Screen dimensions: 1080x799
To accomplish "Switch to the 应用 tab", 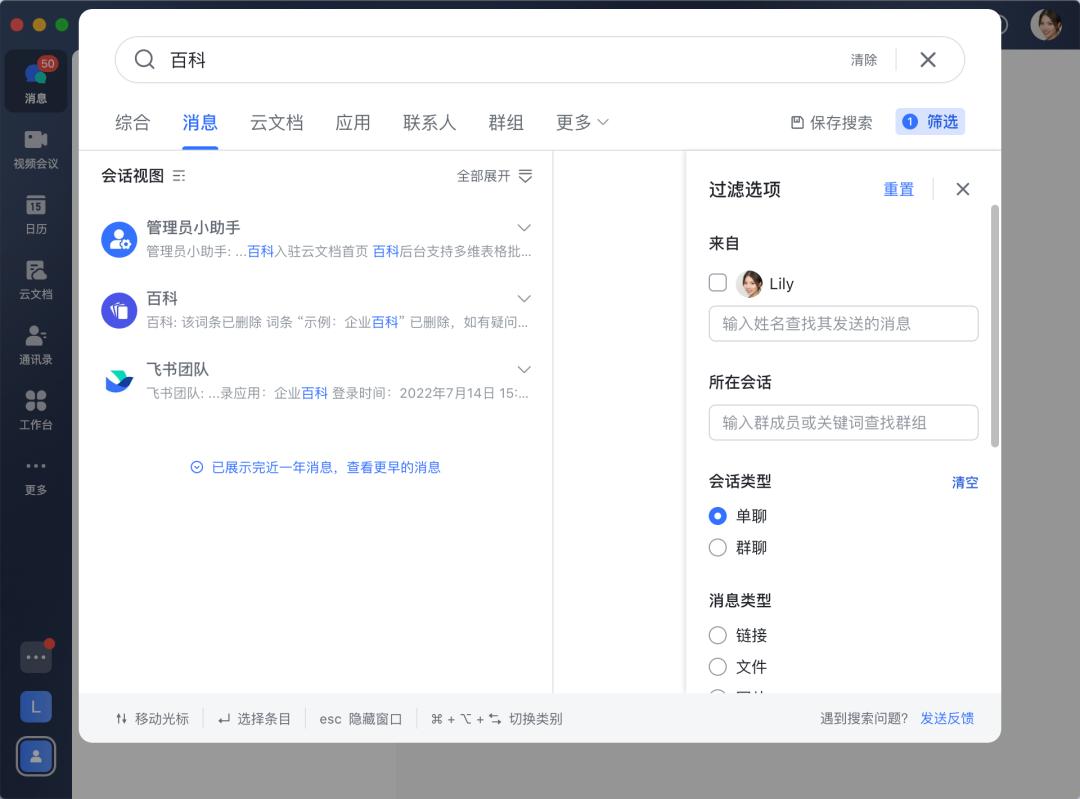I will [353, 122].
